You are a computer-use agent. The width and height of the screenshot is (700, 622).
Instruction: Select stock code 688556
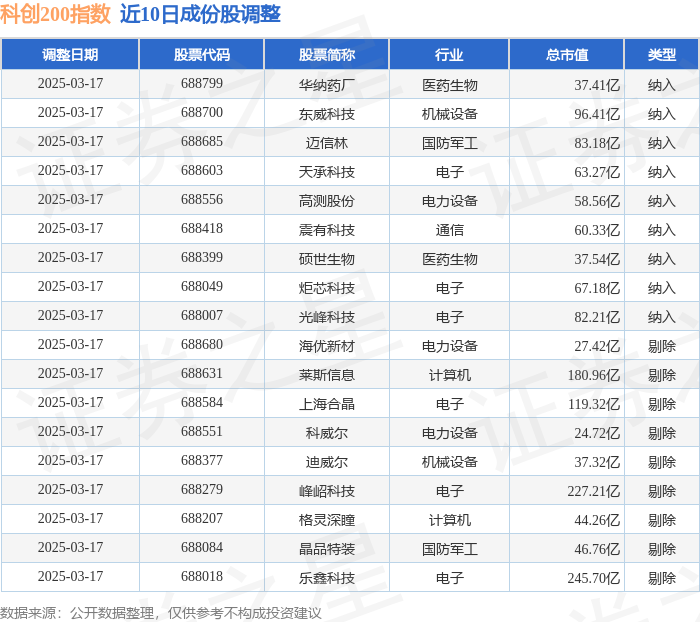[x=202, y=200]
